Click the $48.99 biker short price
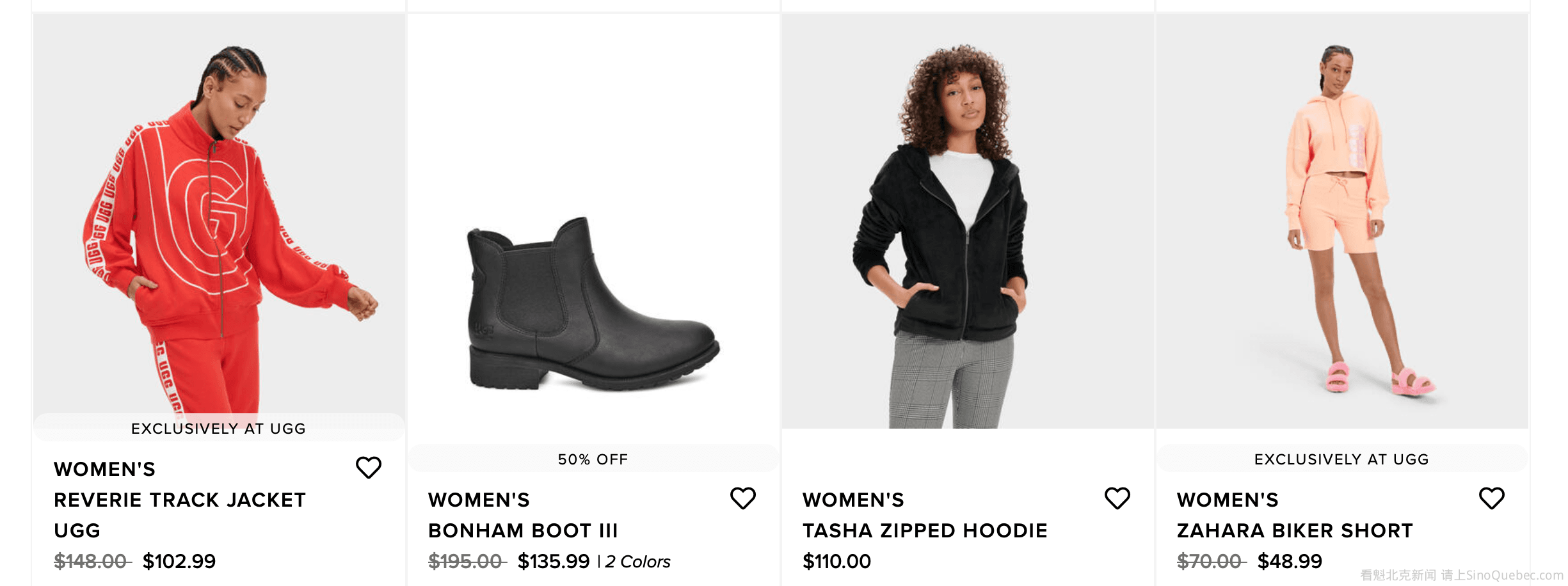The image size is (1568, 586). [1290, 562]
